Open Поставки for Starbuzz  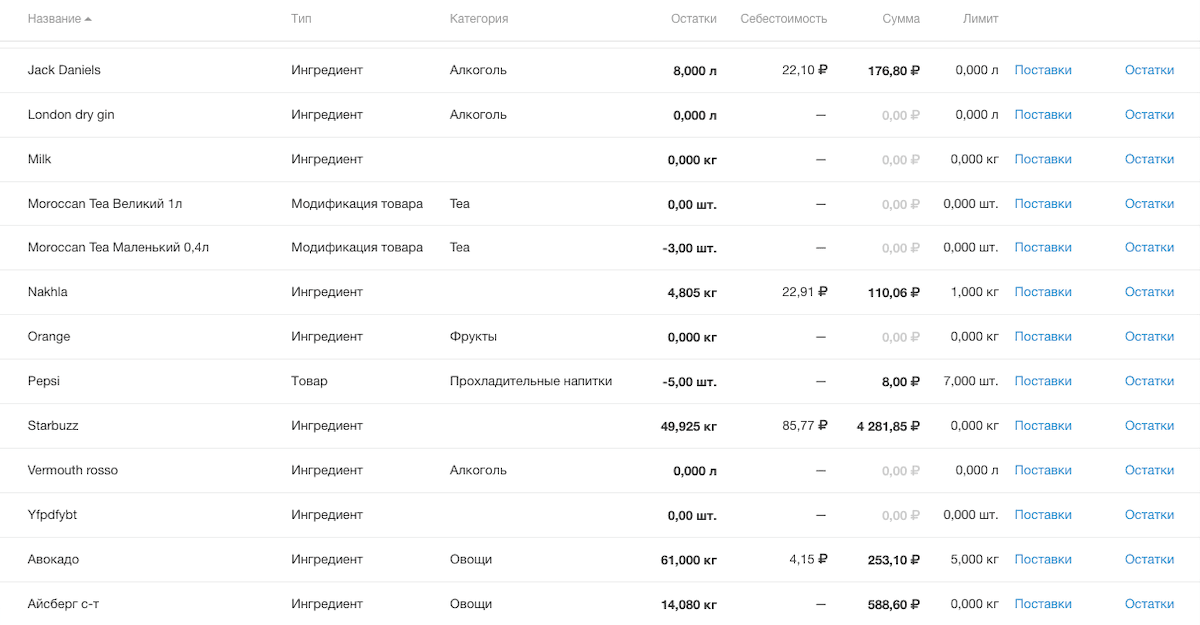pyautogui.click(x=1043, y=426)
